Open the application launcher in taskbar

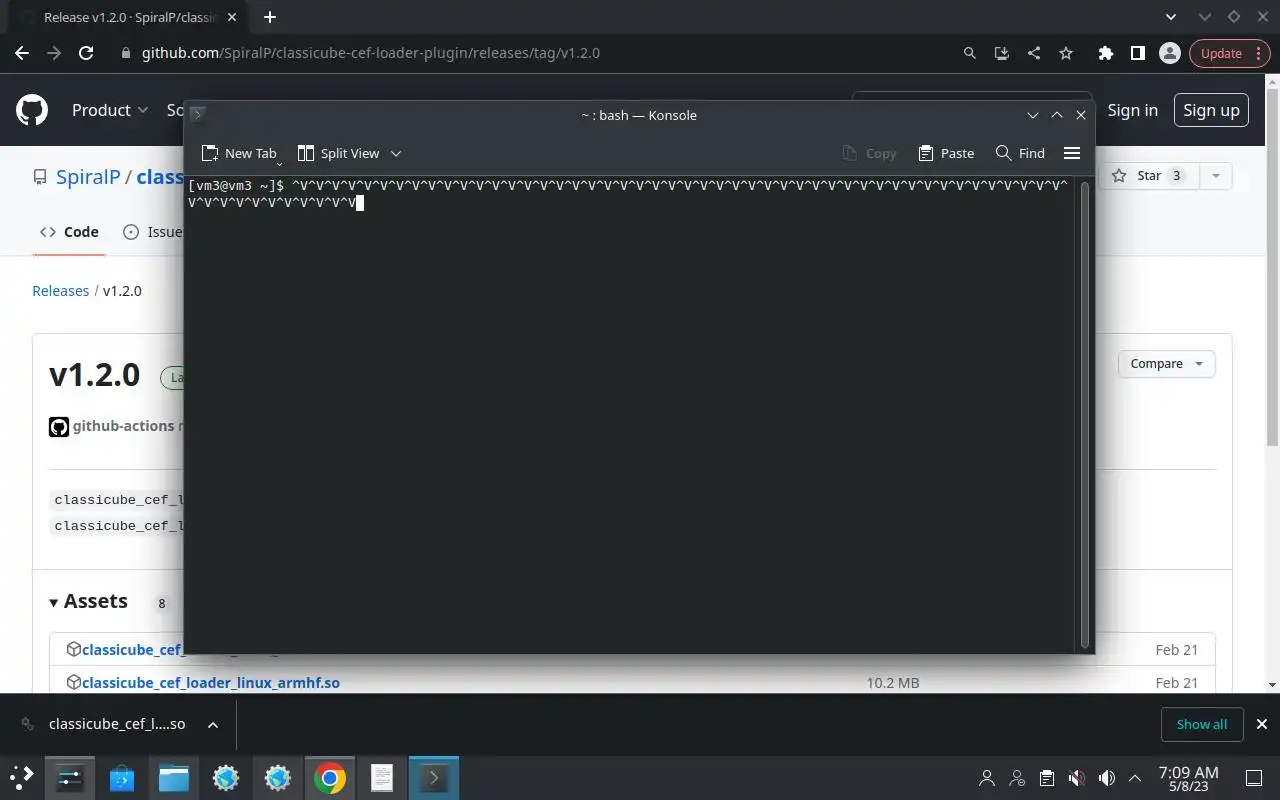(22, 777)
